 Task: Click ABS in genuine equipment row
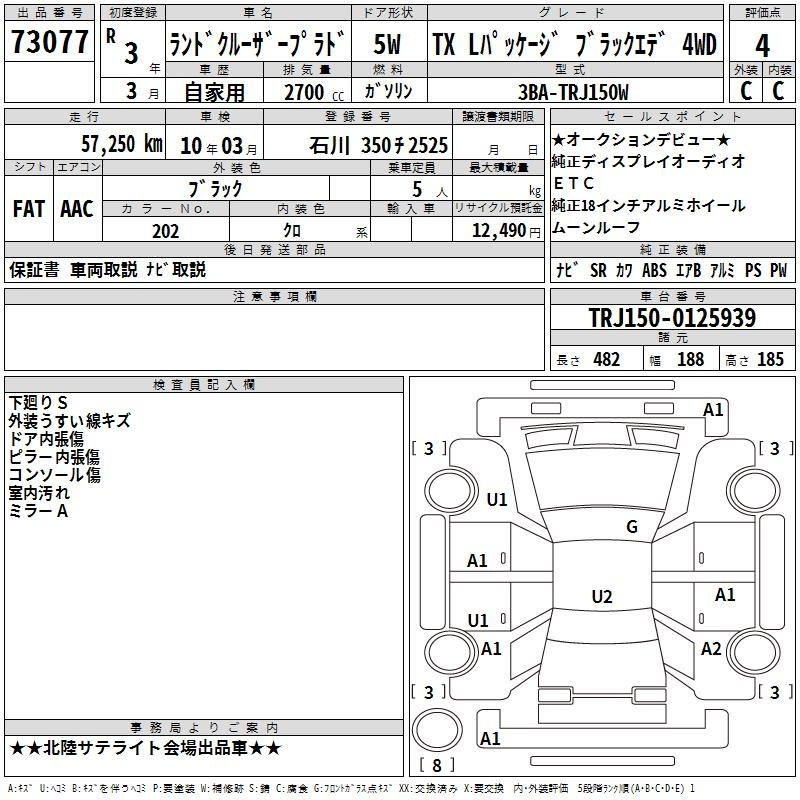tap(655, 270)
